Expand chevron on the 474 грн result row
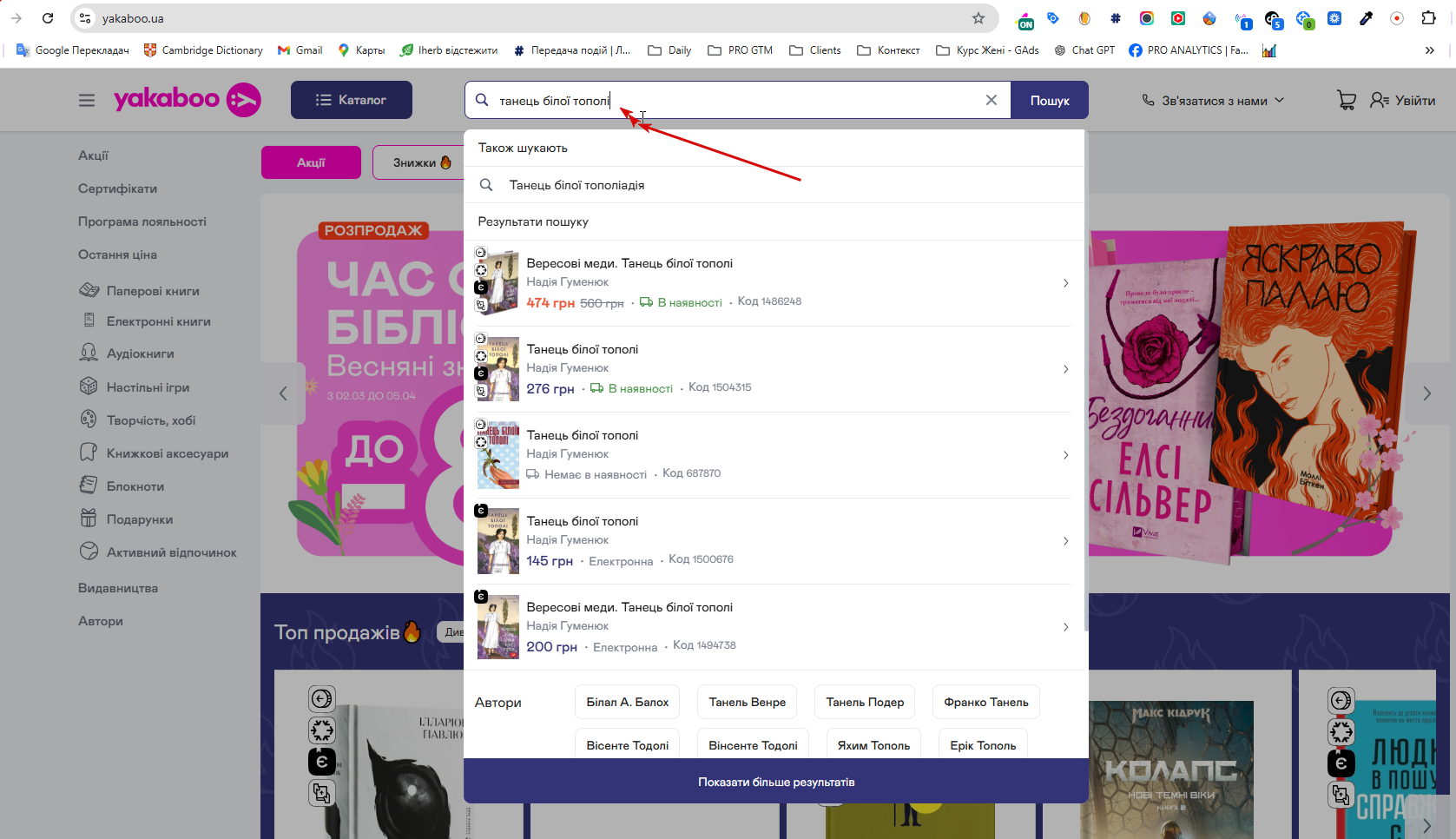 point(1066,283)
